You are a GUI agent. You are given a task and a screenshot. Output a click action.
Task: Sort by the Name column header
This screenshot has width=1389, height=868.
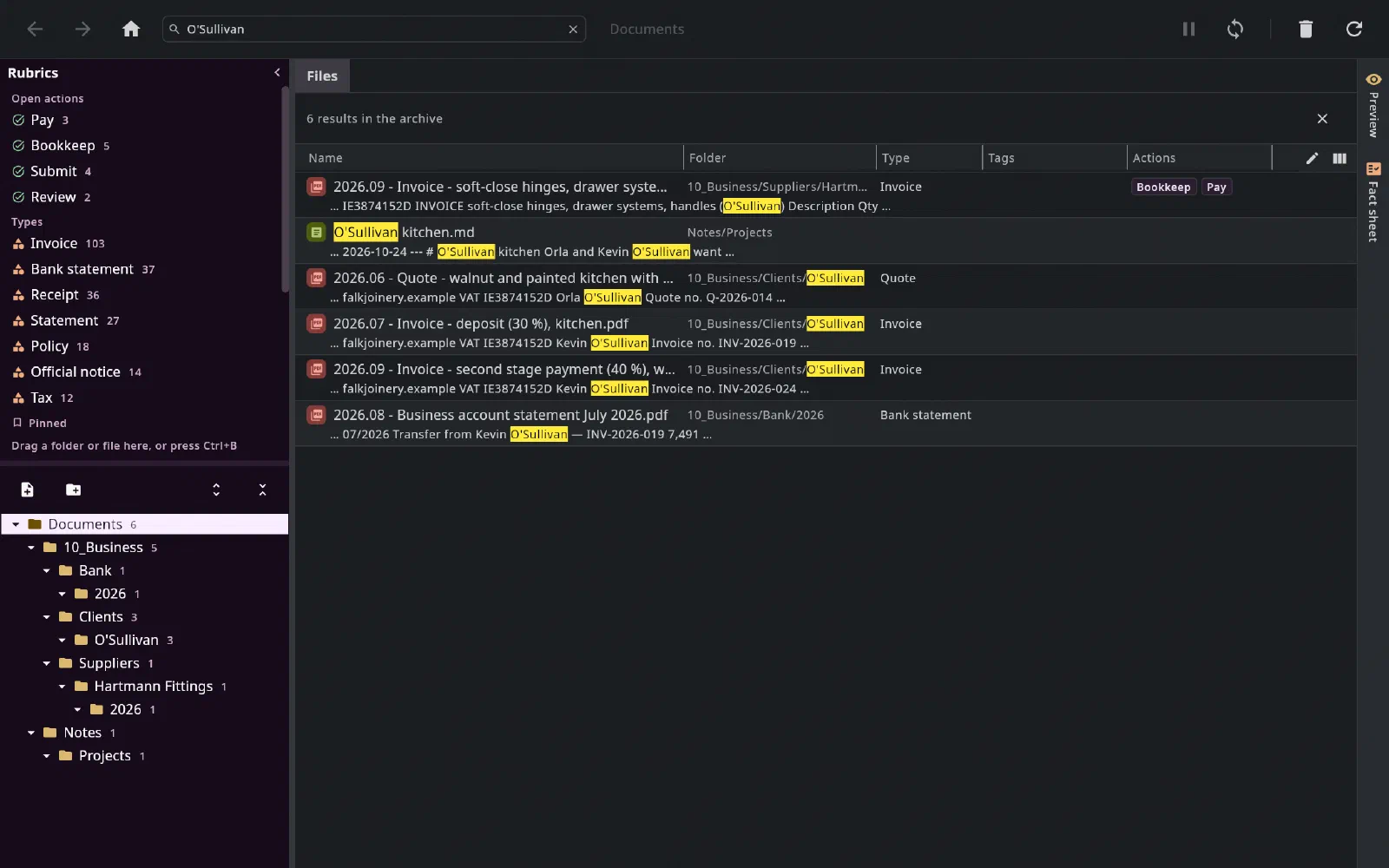326,158
